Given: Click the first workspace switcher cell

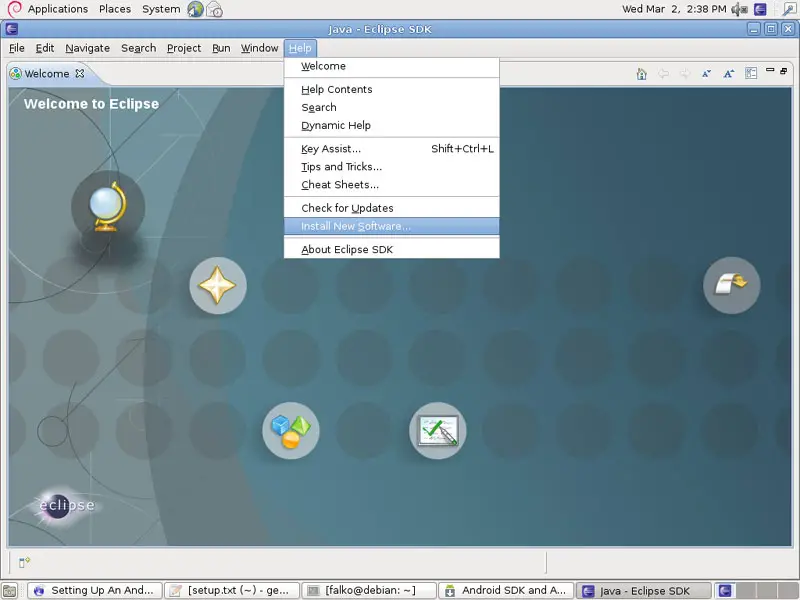Looking at the screenshot, I should 725,591.
